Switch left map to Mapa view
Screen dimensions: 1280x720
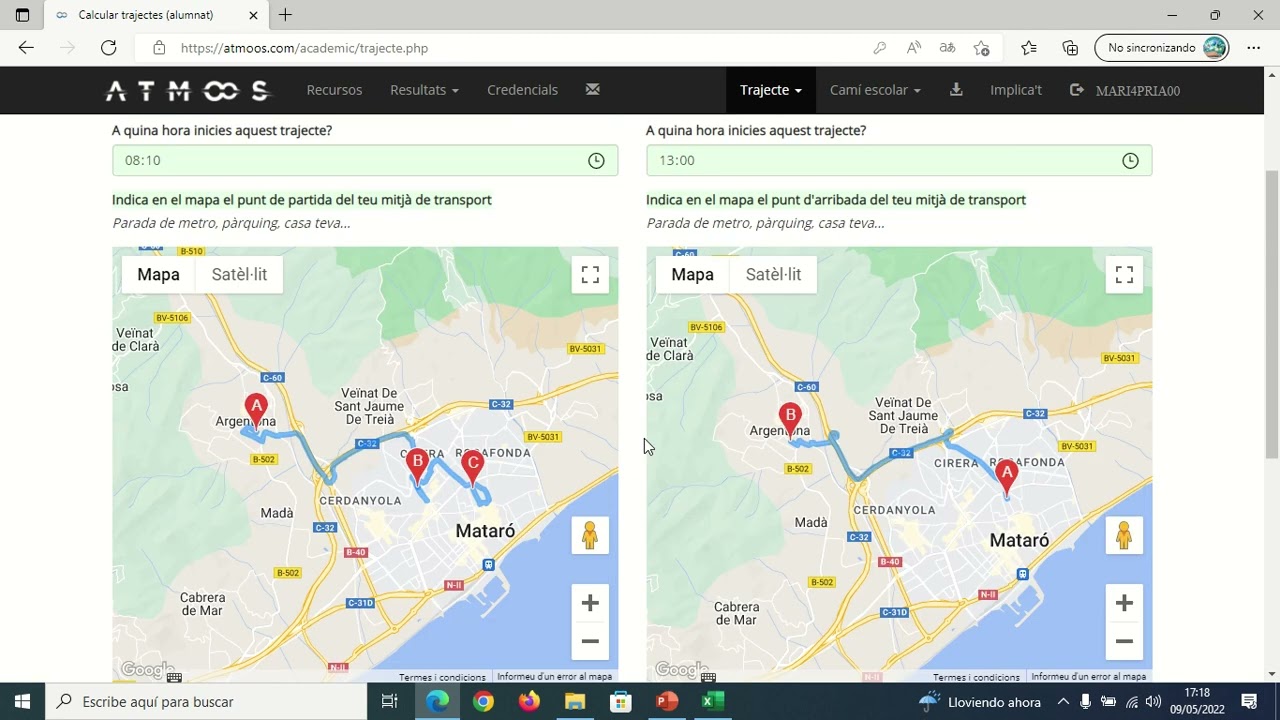point(158,275)
